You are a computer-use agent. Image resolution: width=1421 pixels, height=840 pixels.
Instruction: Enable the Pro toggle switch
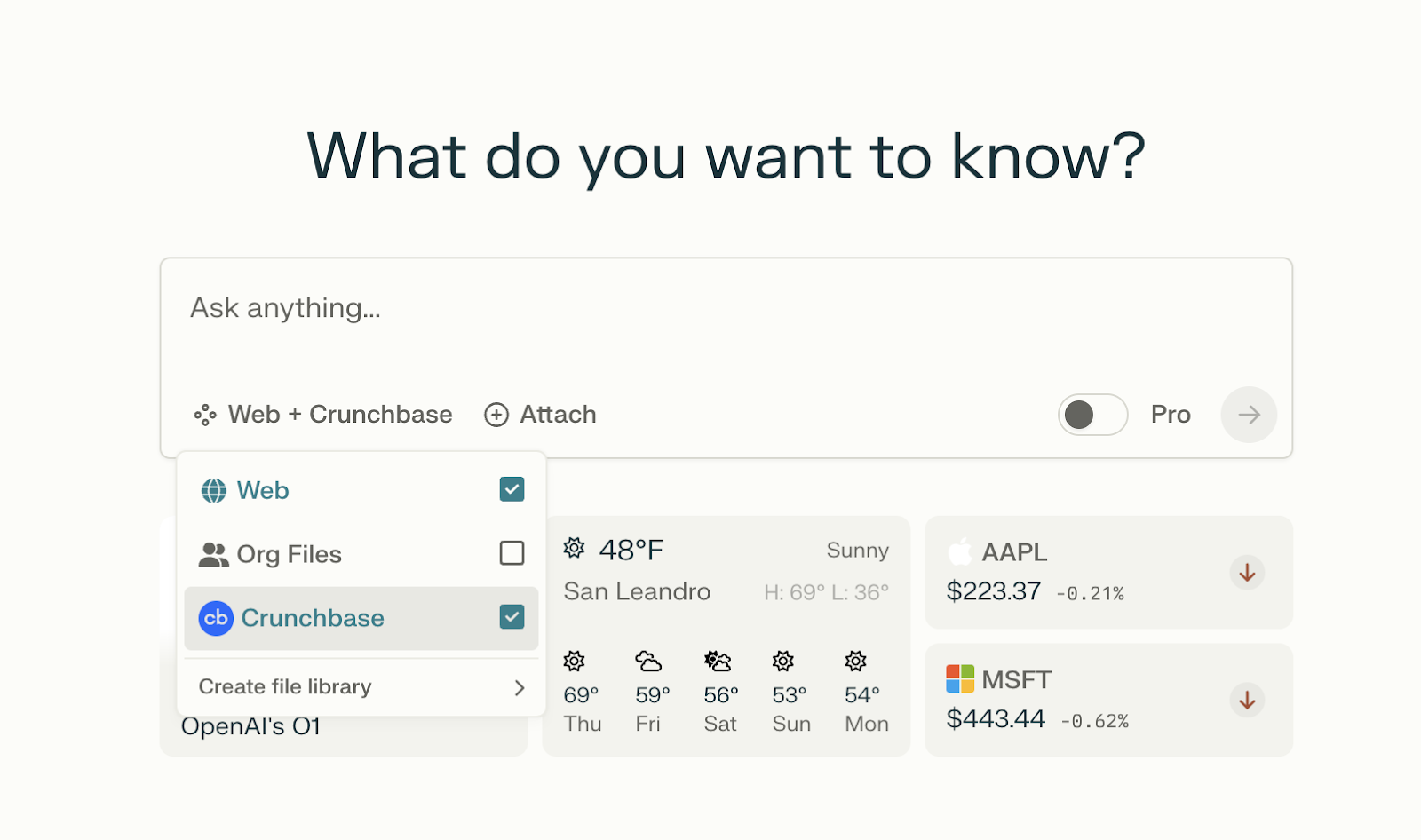pos(1092,415)
